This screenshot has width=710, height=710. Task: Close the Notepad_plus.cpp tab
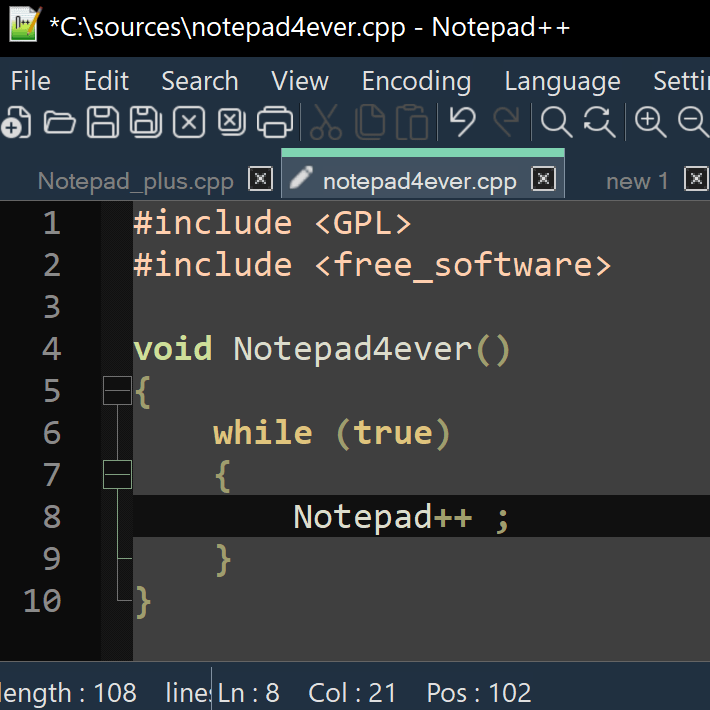coord(260,179)
